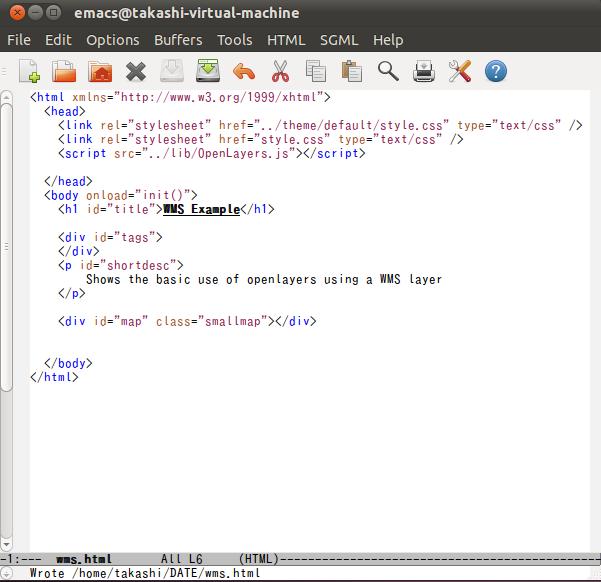
Task: Click the toolbar drag handle
Action: pyautogui.click(x=5, y=71)
